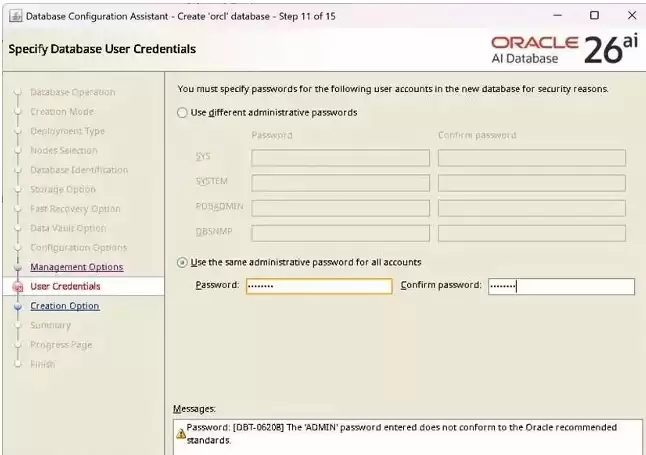Click the Creation Option step bullet icon
The width and height of the screenshot is (646, 455).
[17, 306]
